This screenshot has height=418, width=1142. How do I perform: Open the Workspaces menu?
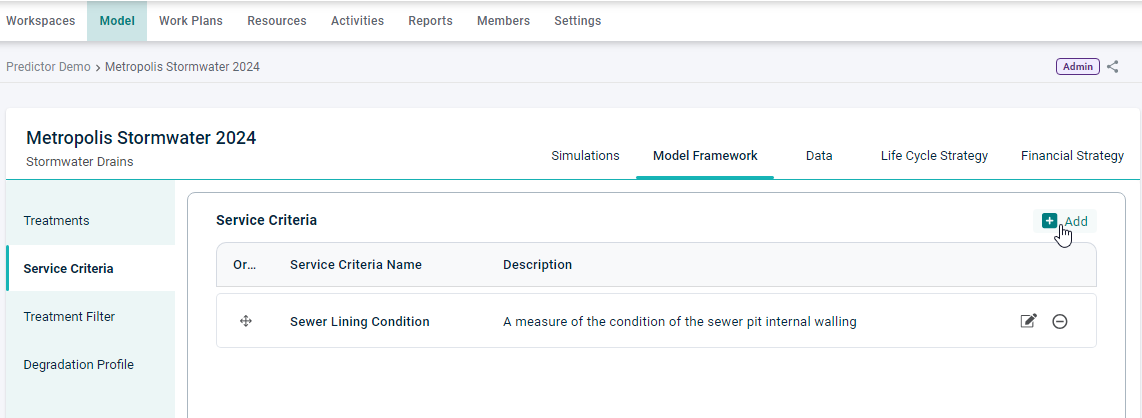click(41, 21)
